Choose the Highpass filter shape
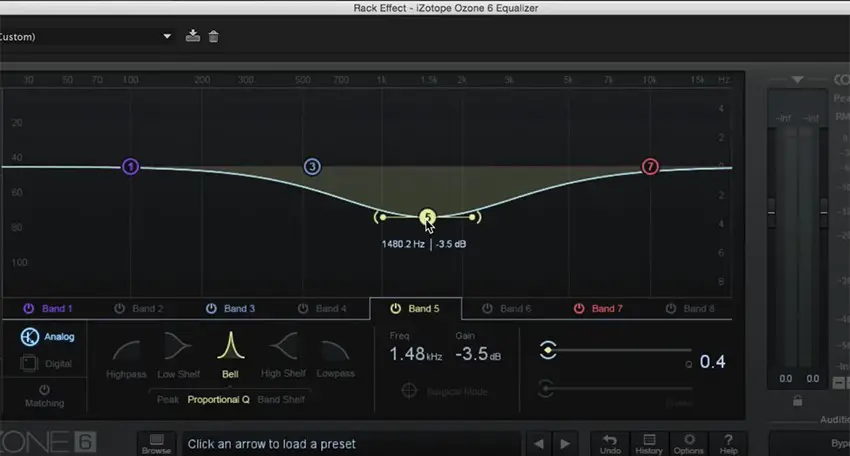 coord(126,358)
